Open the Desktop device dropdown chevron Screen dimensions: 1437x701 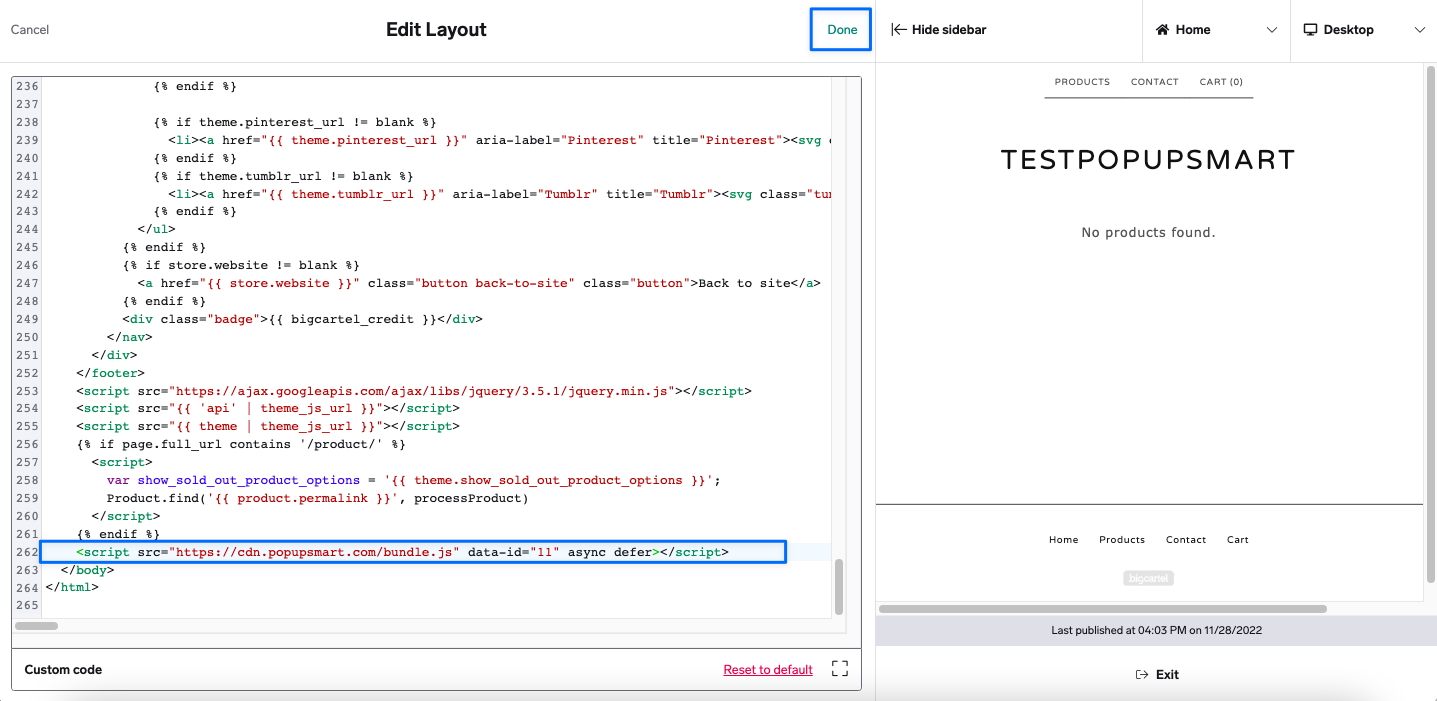[x=1420, y=30]
